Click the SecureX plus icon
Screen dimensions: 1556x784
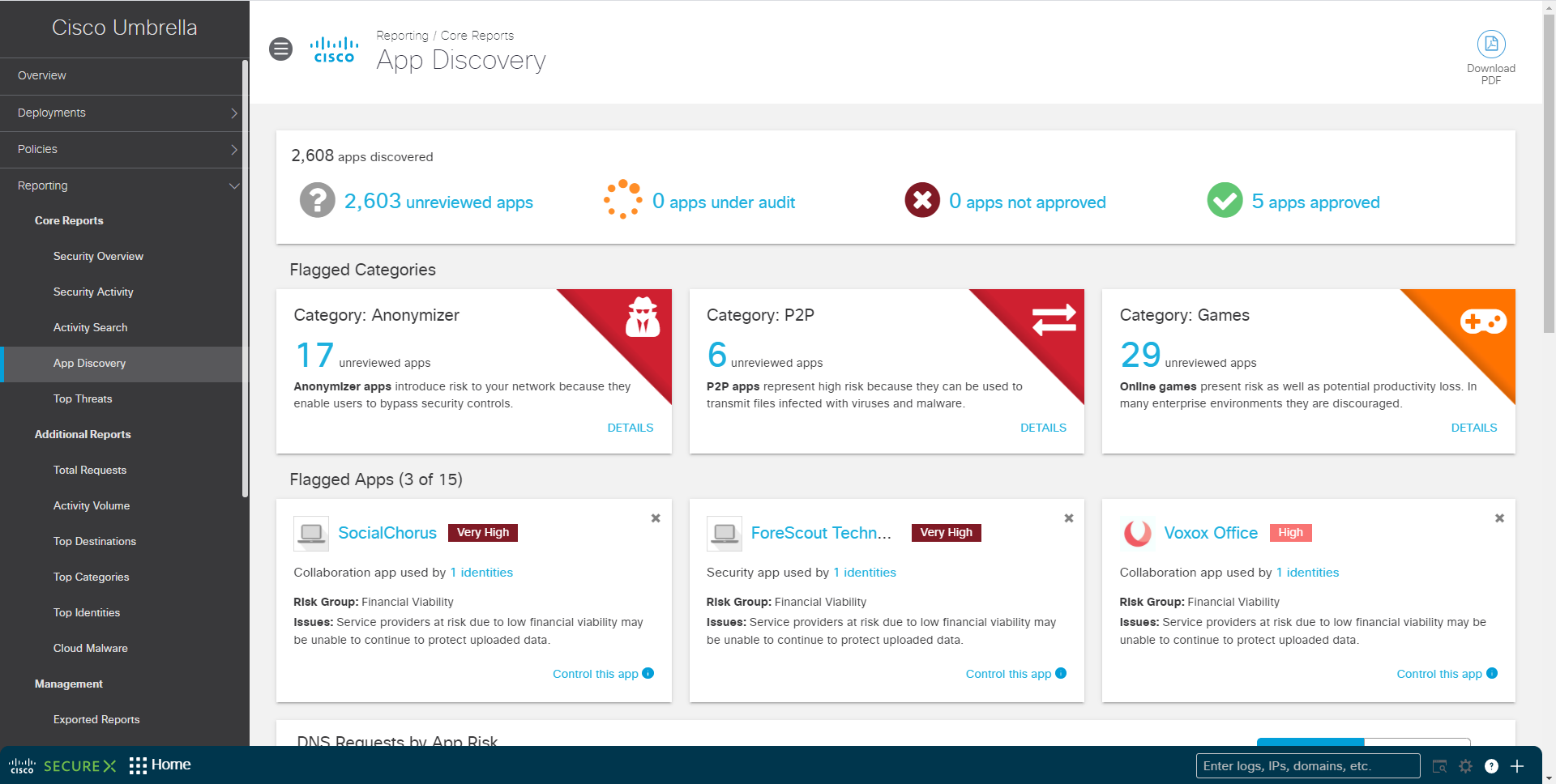[x=1517, y=766]
